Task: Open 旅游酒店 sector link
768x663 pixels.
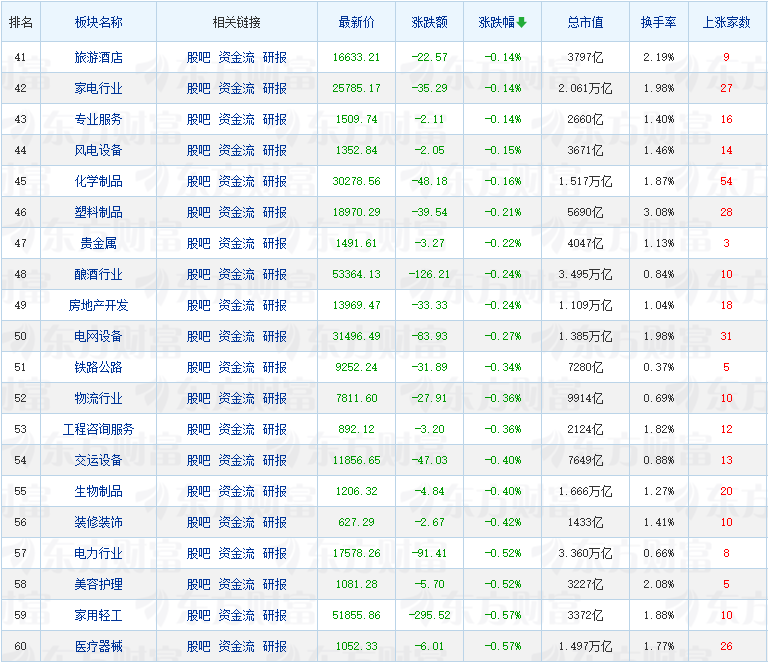Action: point(99,57)
